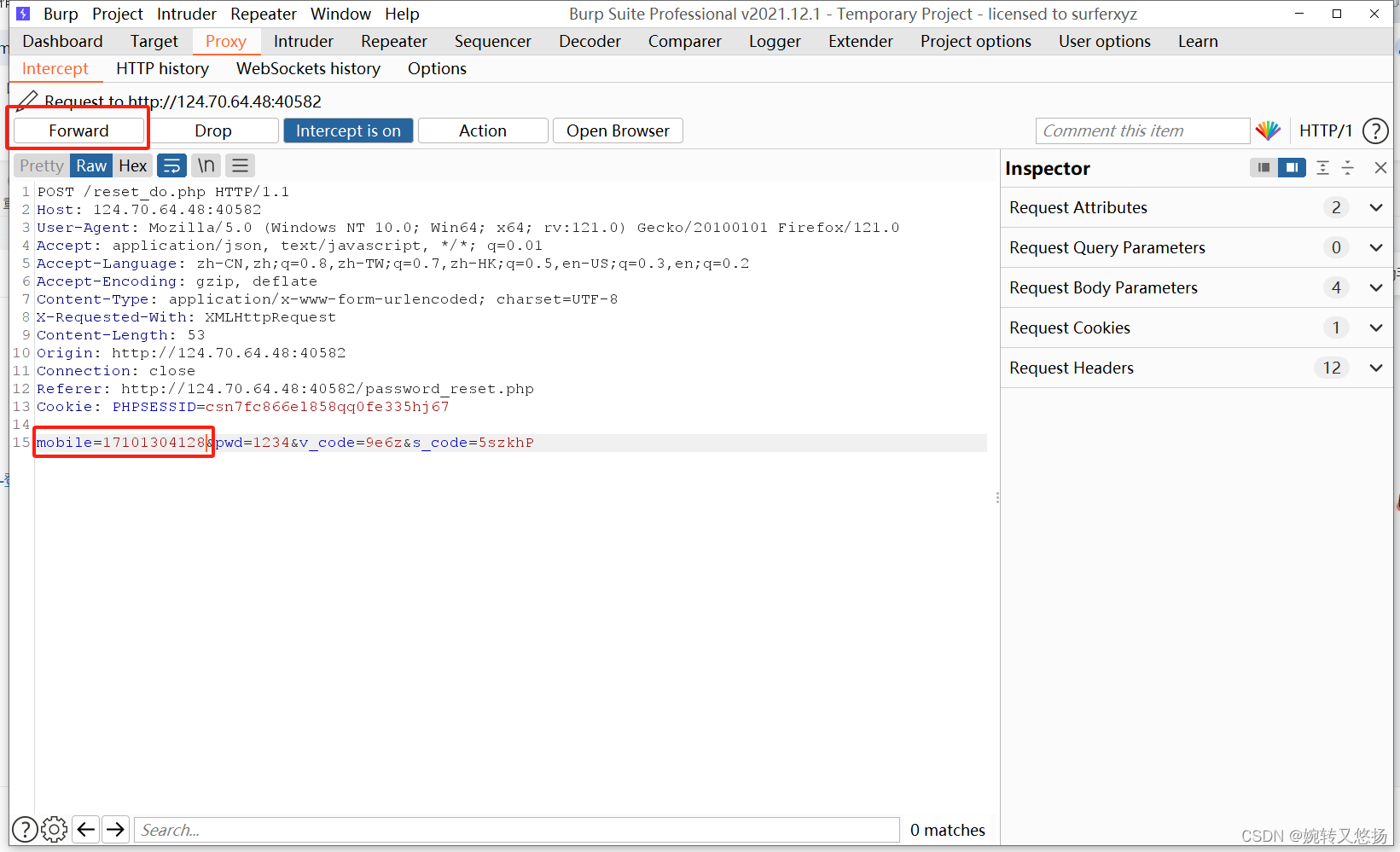Select the Intercept sub-tab
The height and width of the screenshot is (852, 1400).
55,68
